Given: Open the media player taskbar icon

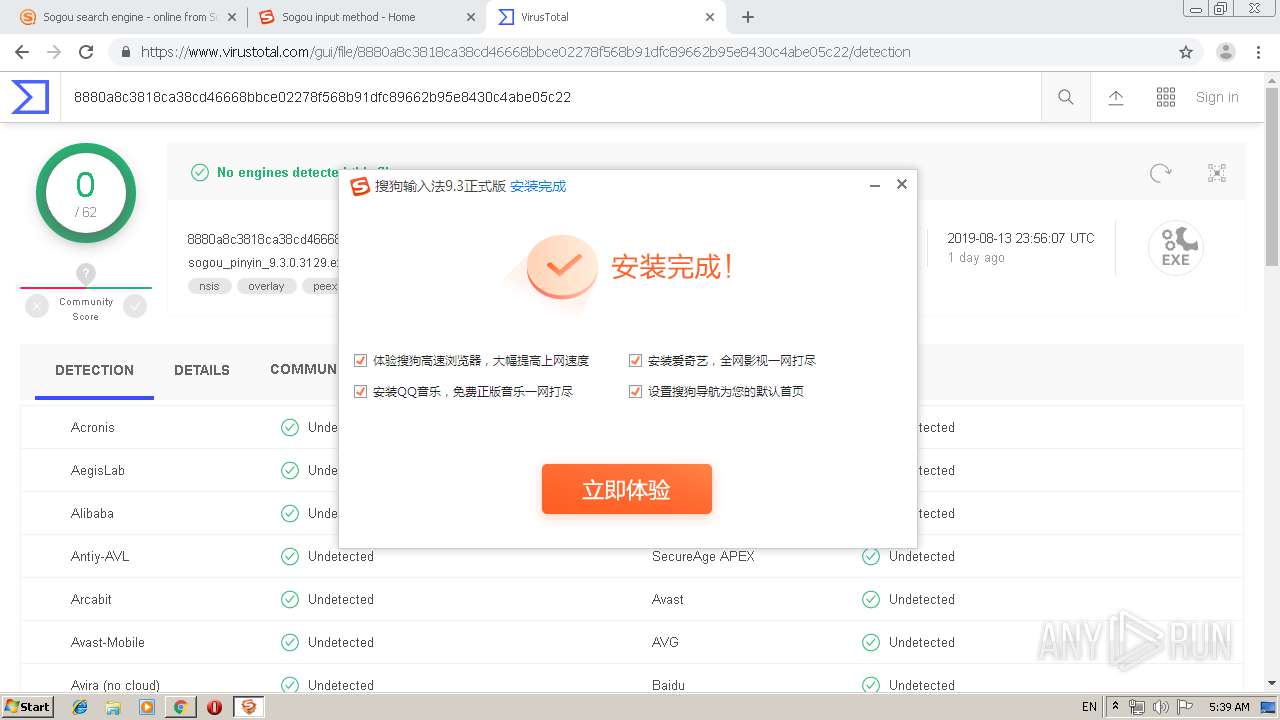Looking at the screenshot, I should pos(147,707).
